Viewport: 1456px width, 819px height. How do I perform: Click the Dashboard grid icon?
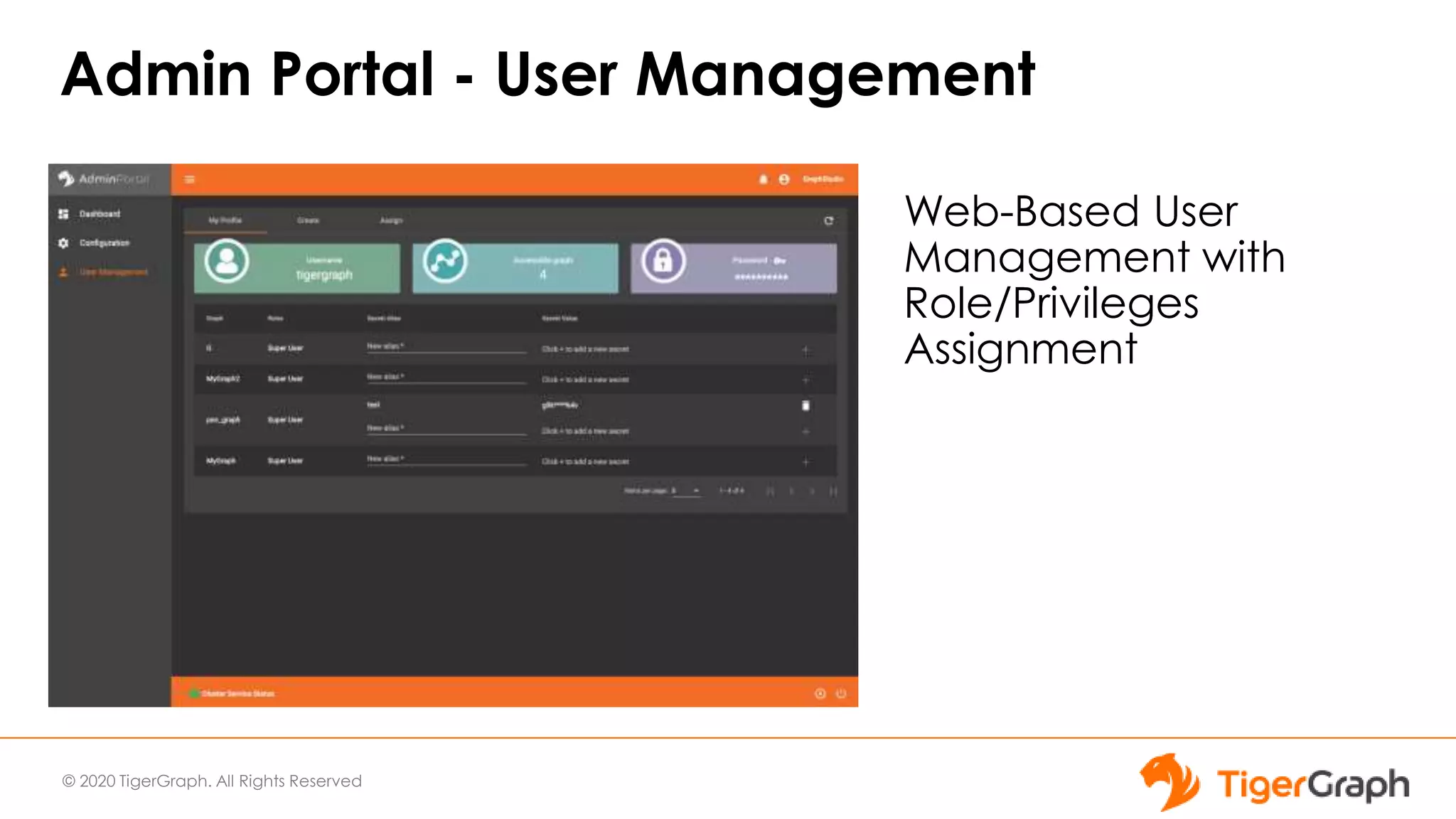pos(63,214)
